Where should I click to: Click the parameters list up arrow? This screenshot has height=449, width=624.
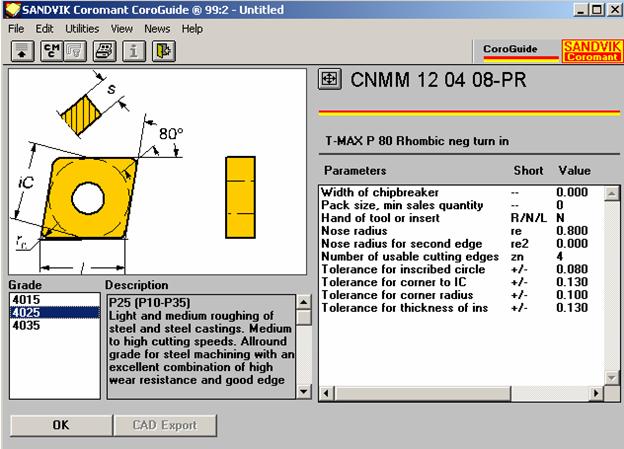(x=611, y=194)
